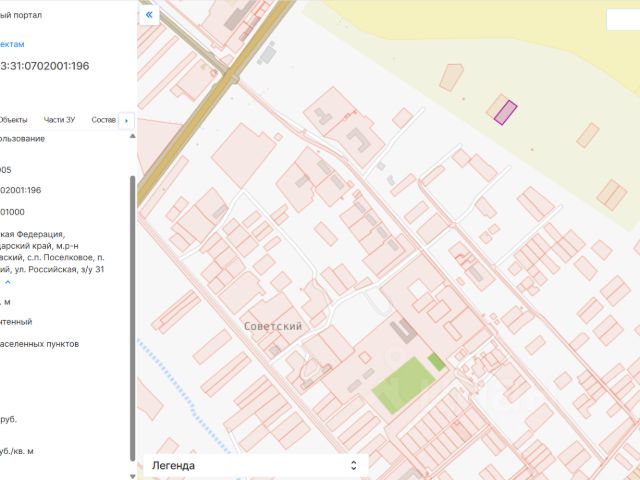Click the panel scrollbar up arrow
Viewport: 640px width, 480px height.
[132, 136]
